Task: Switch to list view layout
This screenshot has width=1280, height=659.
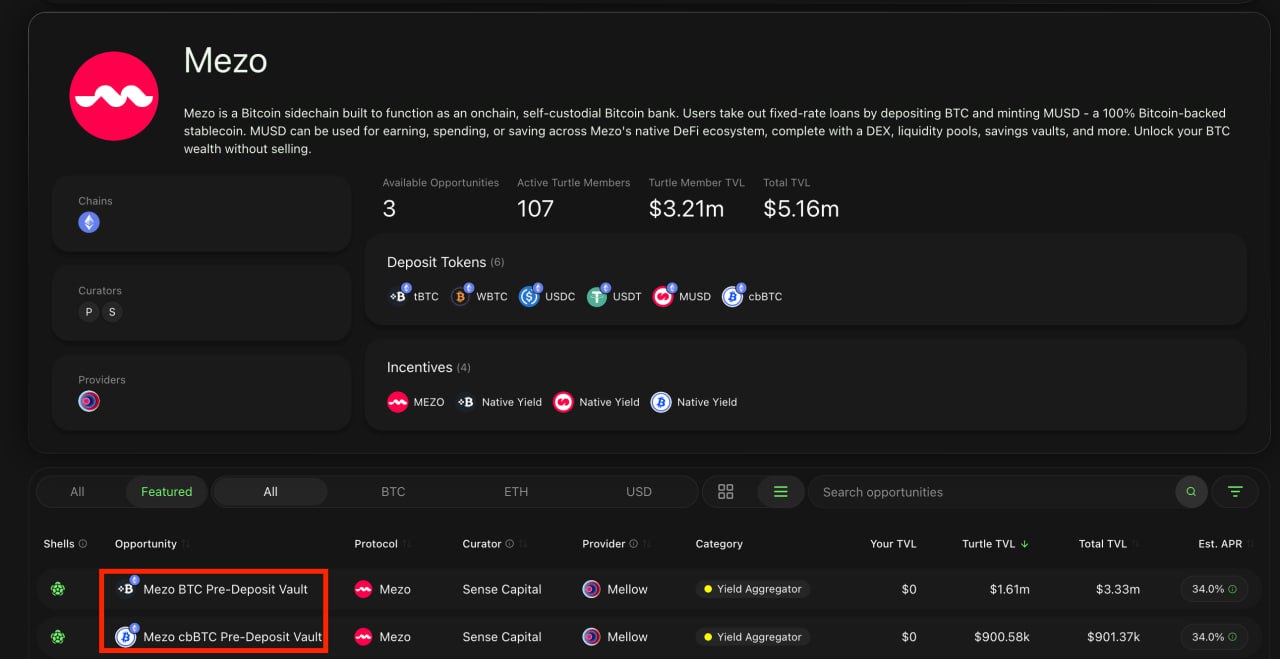Action: point(781,492)
